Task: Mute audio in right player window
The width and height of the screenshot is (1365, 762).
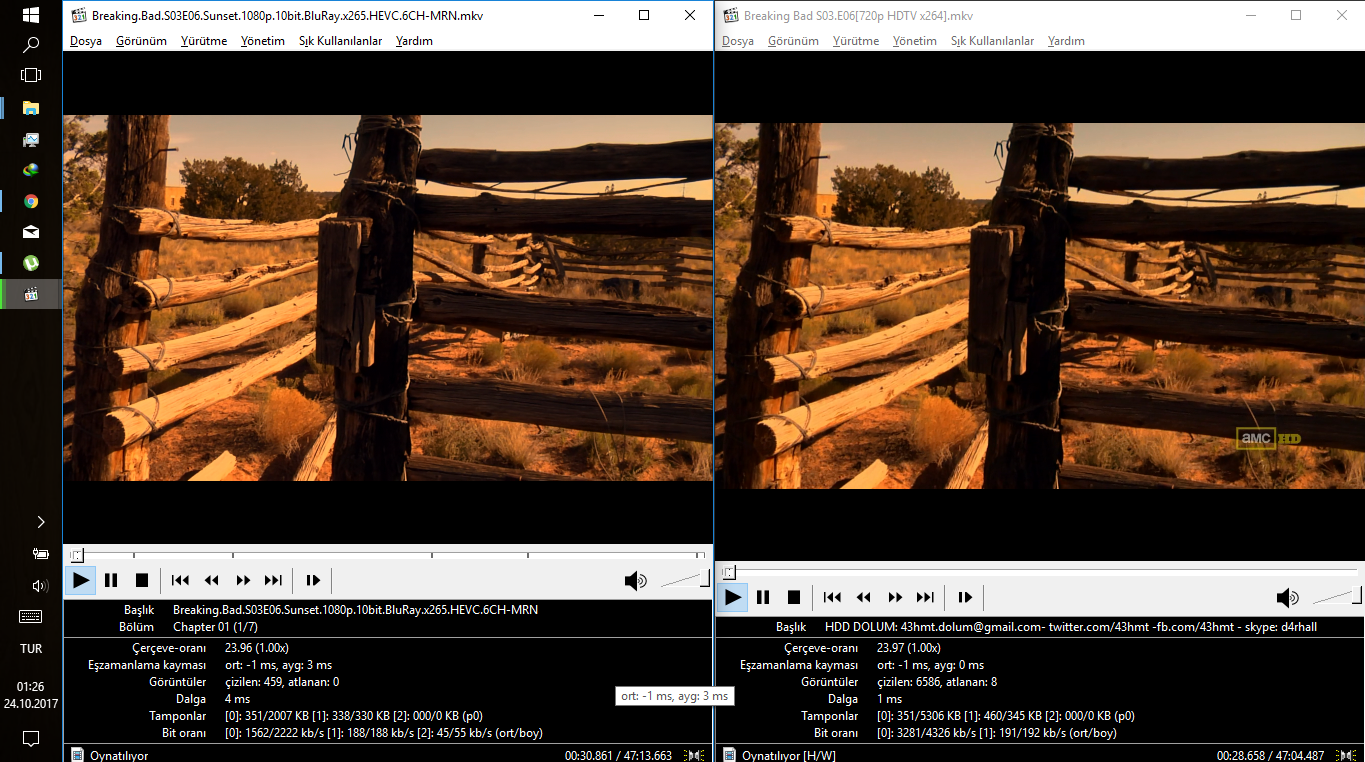Action: (x=1287, y=597)
